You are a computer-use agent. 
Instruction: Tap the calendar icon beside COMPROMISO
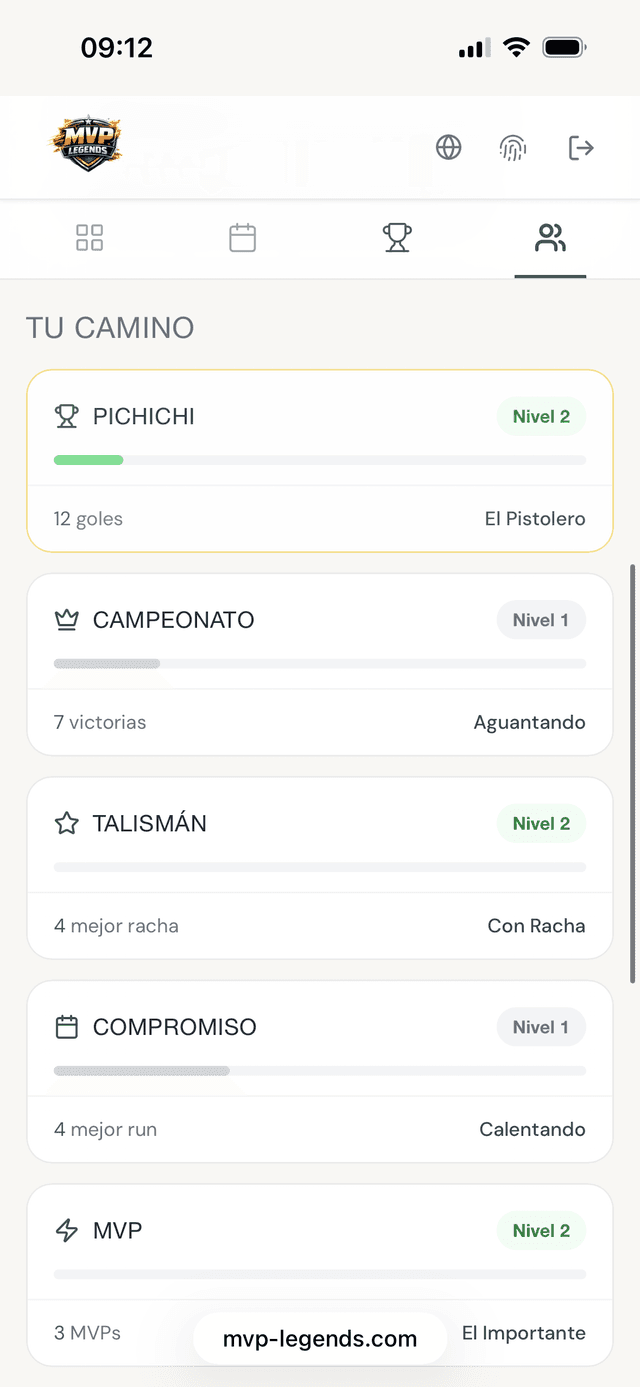[67, 1027]
